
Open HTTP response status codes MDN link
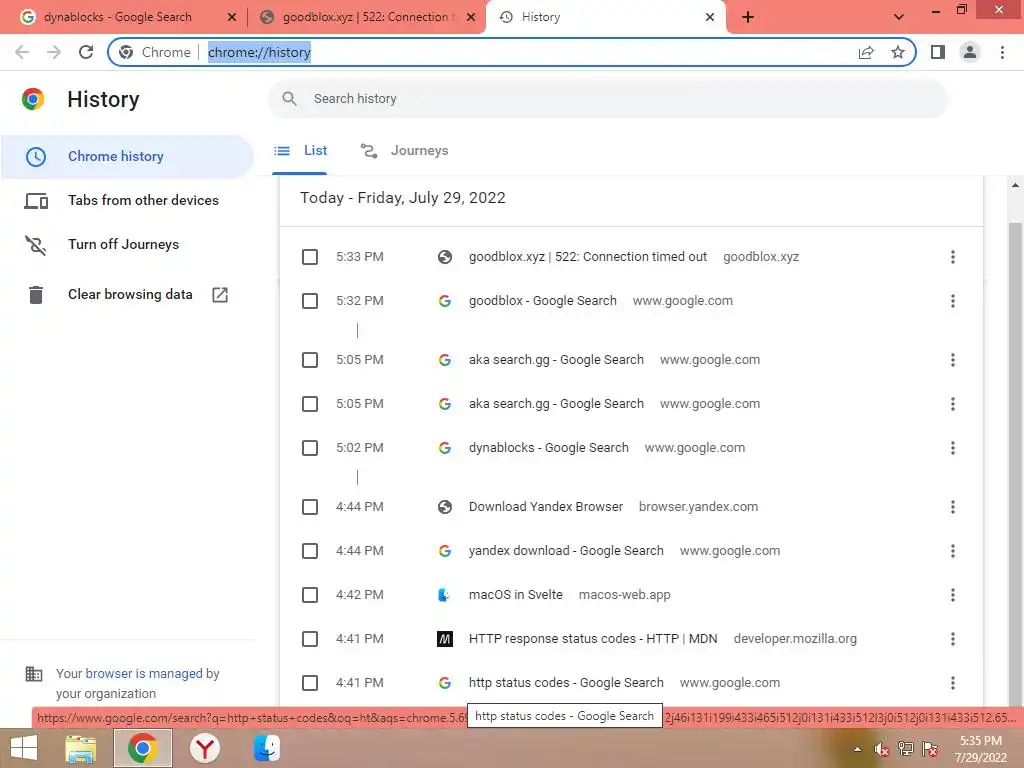[593, 639]
